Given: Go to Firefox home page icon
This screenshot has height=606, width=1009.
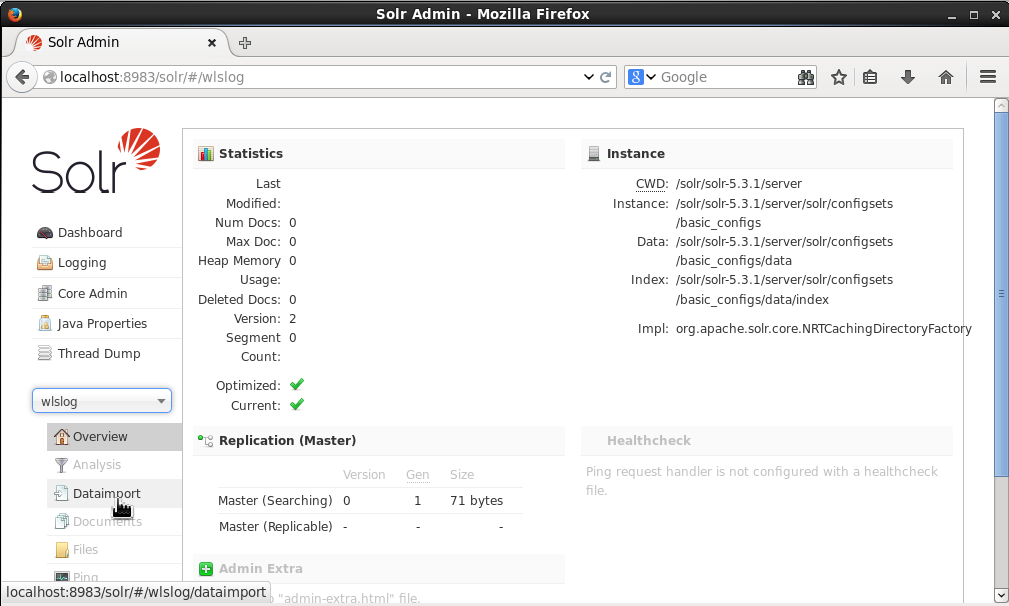Looking at the screenshot, I should (x=945, y=77).
